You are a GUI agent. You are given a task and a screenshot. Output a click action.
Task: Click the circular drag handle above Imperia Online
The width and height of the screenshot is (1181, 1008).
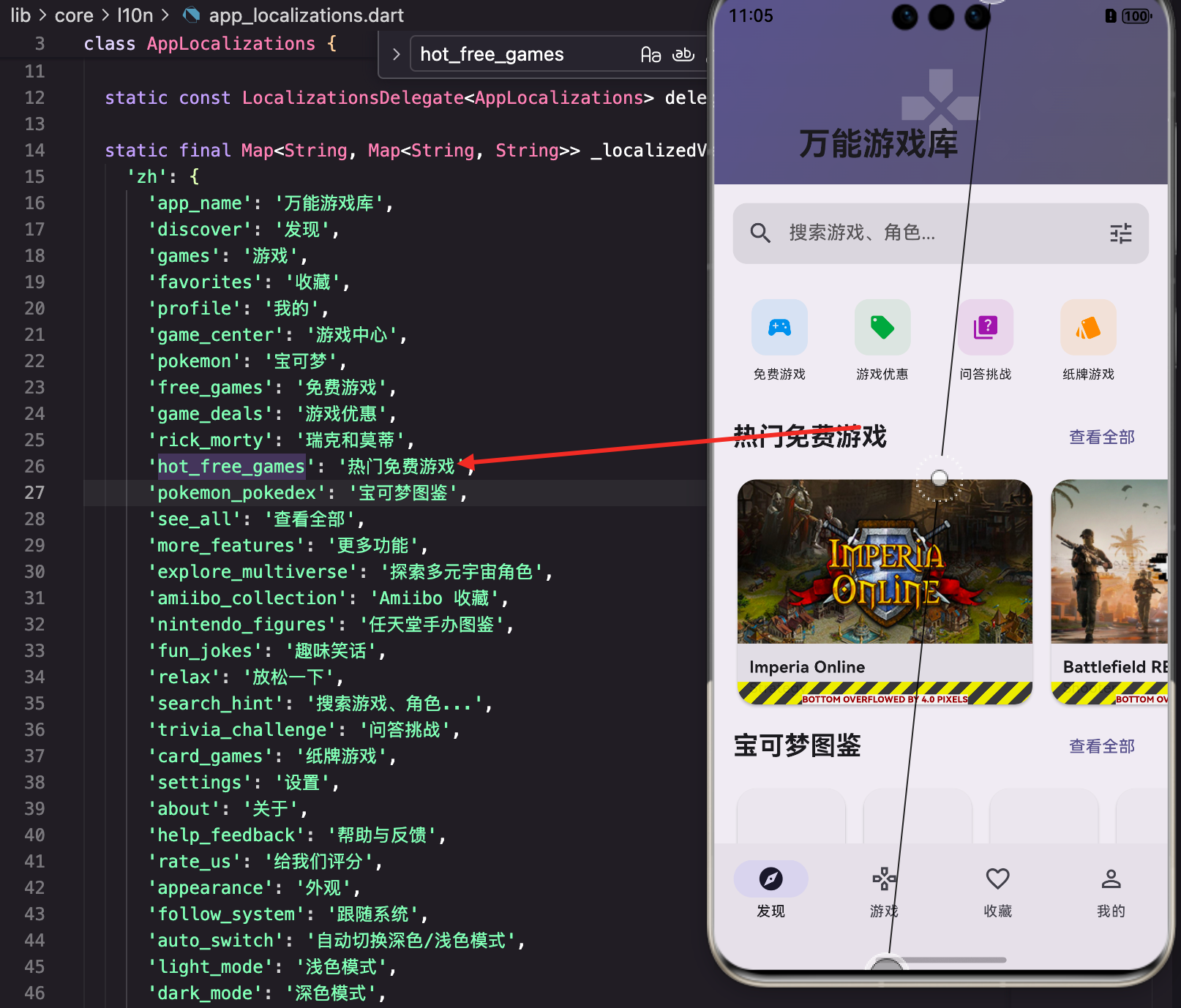(x=939, y=478)
